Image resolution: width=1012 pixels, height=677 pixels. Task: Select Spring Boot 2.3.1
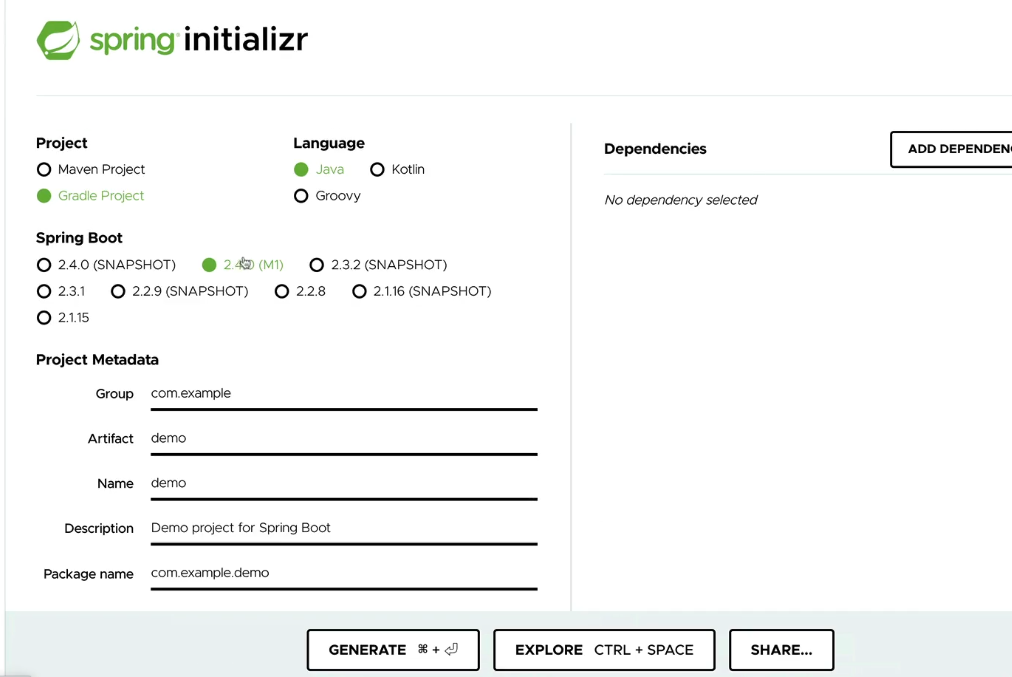pyautogui.click(x=44, y=292)
